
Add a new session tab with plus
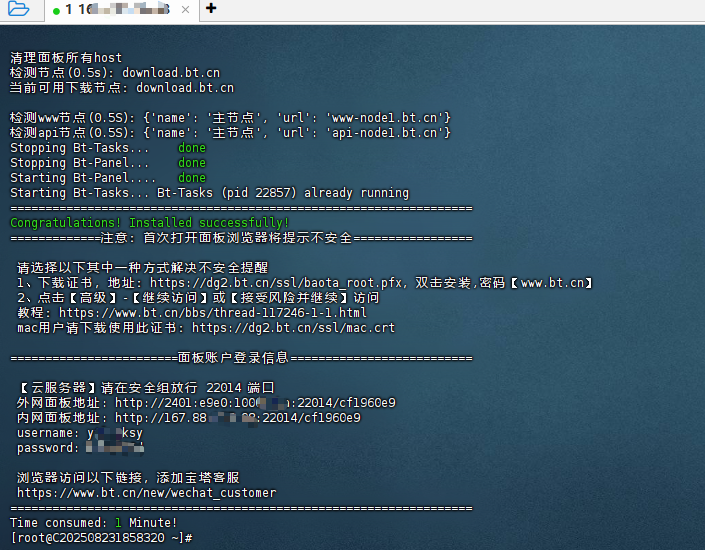[210, 10]
